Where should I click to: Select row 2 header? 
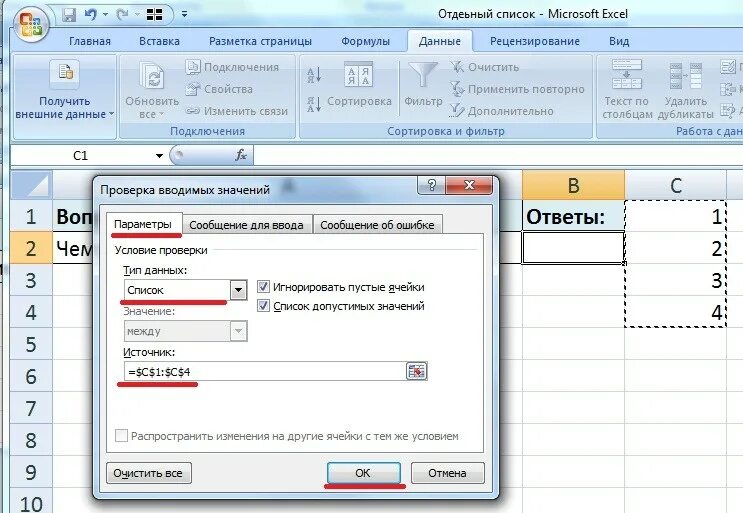tap(31, 248)
